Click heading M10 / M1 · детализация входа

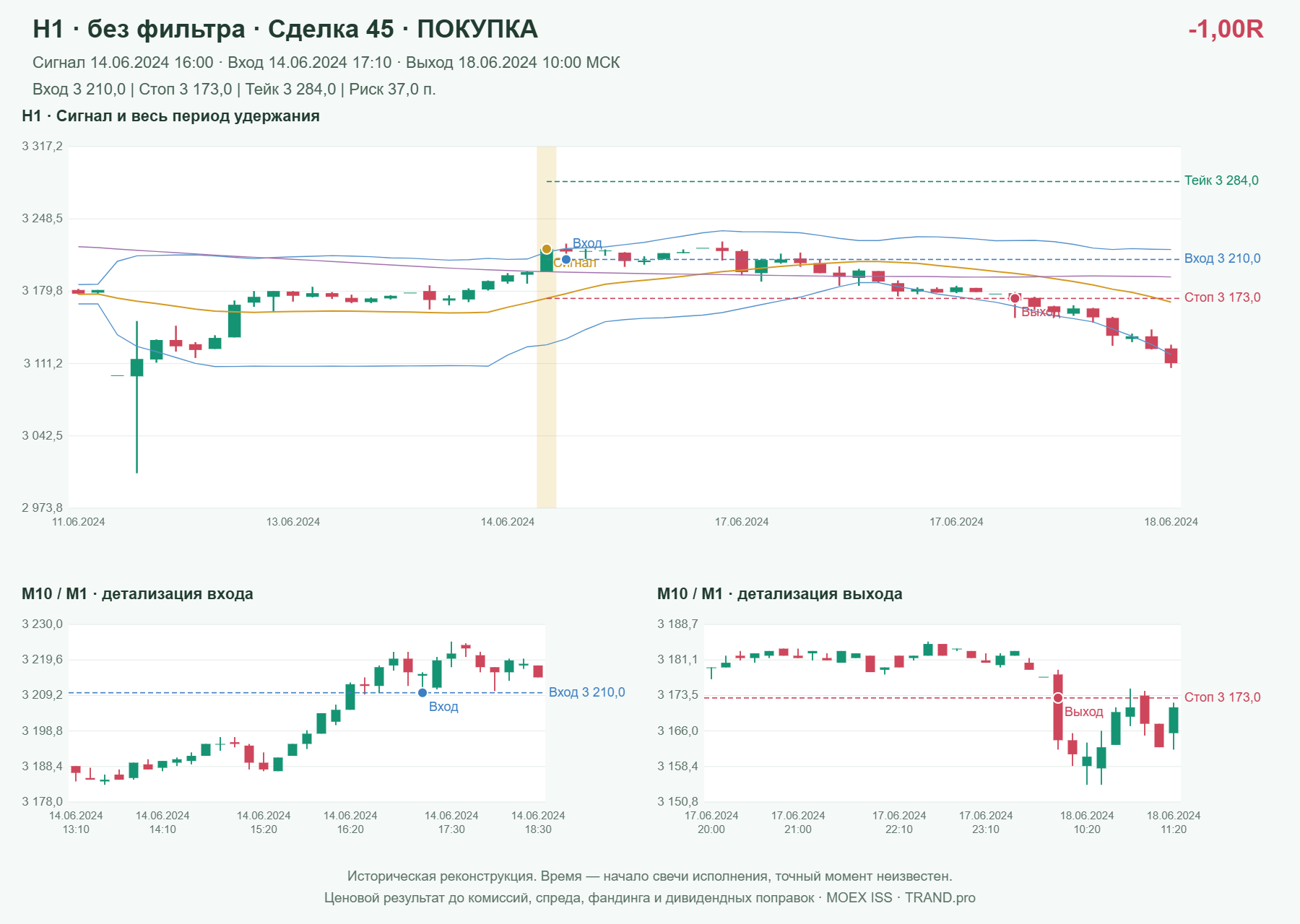point(137,594)
